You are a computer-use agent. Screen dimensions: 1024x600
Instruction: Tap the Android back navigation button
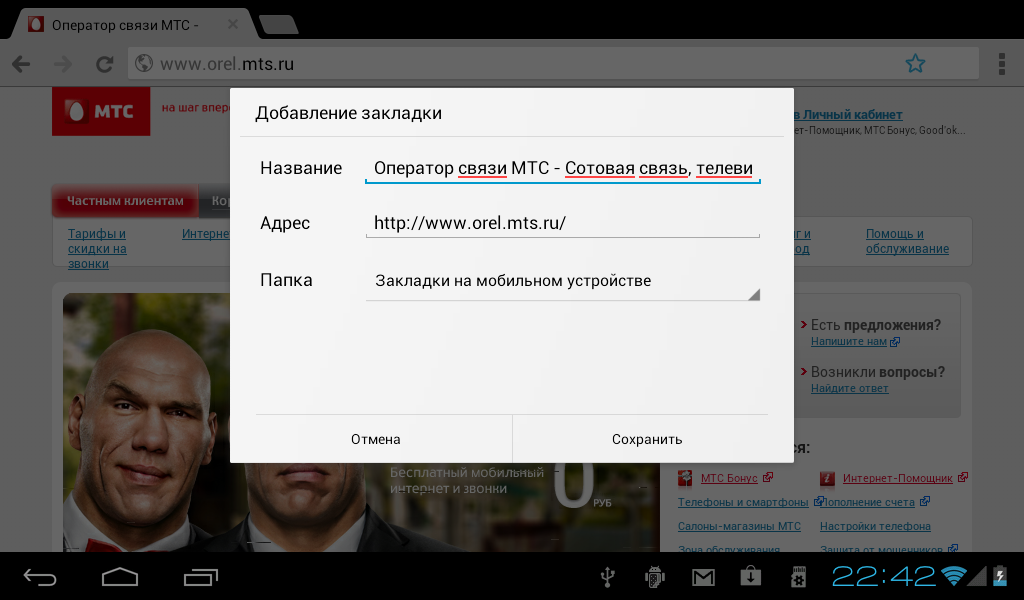(x=40, y=577)
